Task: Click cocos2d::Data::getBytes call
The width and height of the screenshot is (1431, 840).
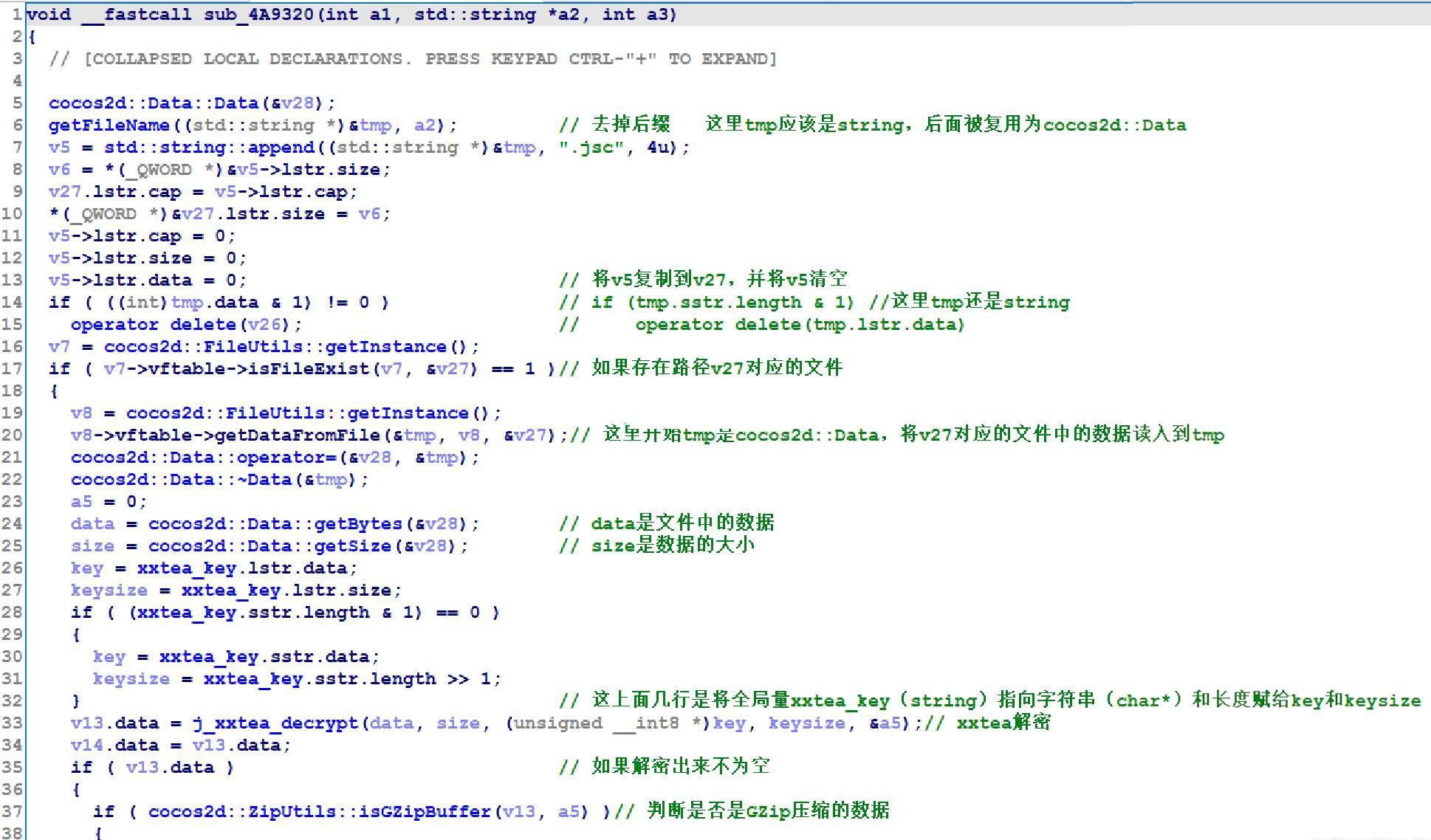Action: click(x=275, y=524)
